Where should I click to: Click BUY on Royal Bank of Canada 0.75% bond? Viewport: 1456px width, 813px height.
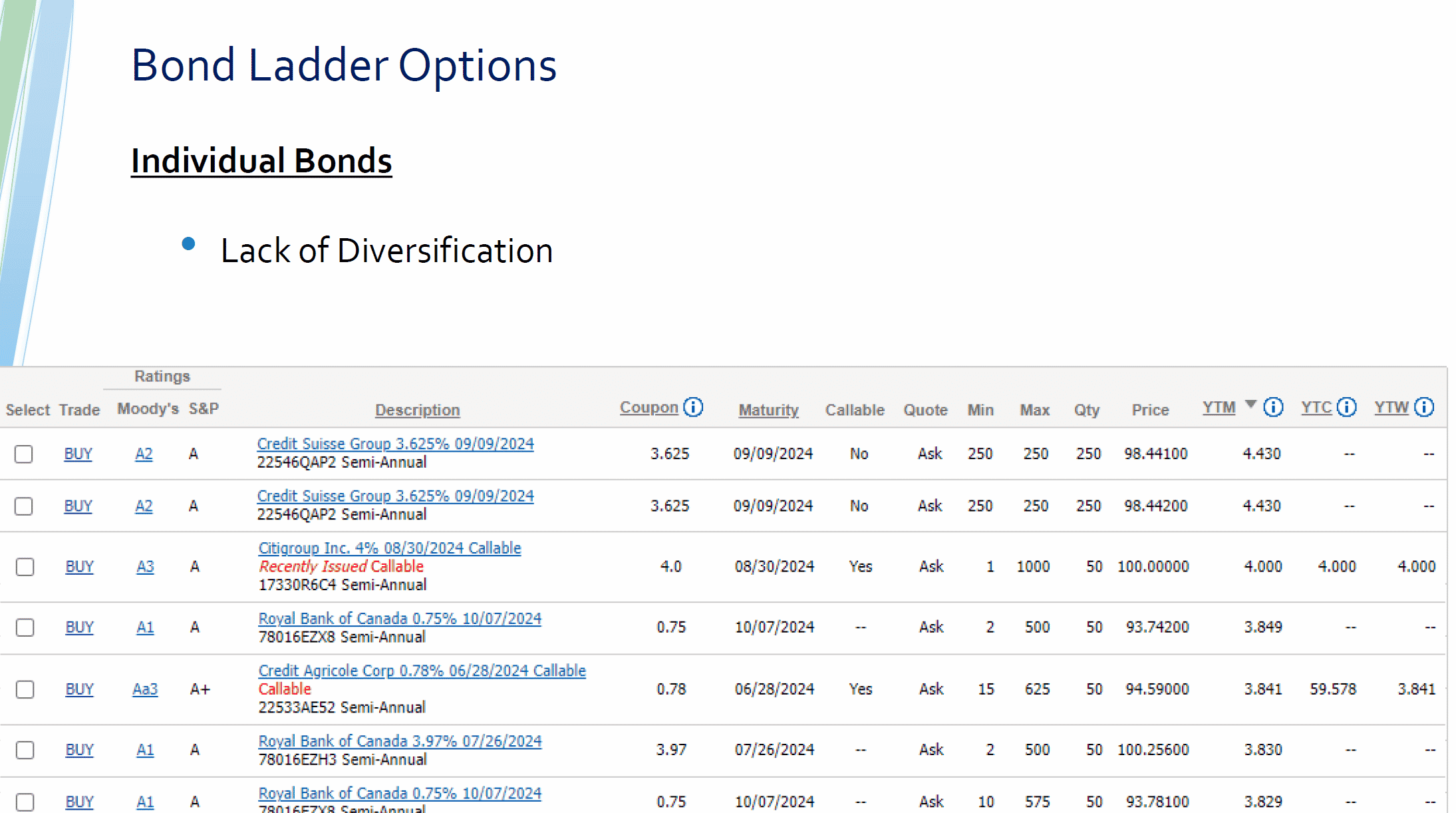pos(79,627)
